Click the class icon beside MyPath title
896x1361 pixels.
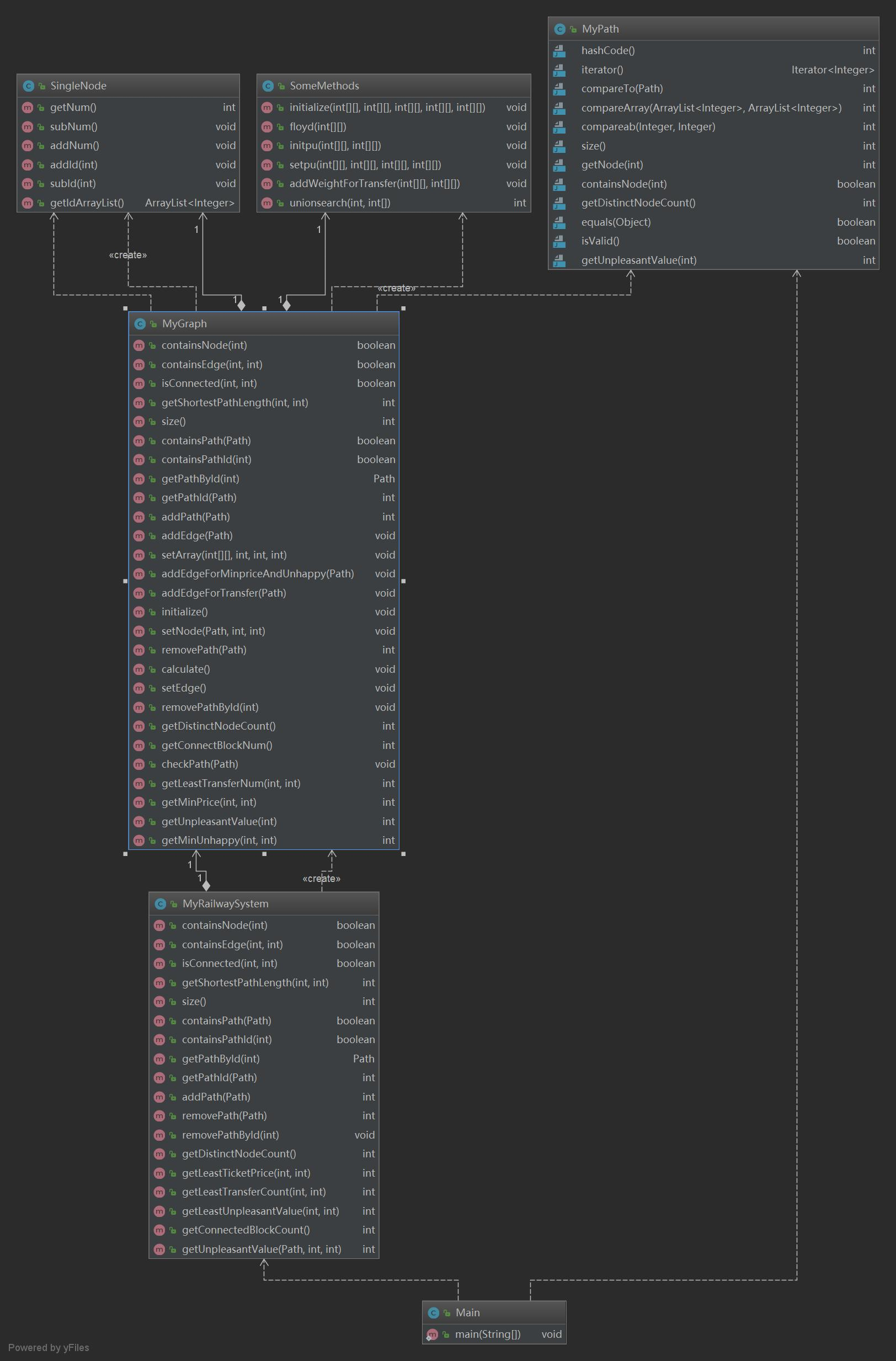tap(559, 29)
